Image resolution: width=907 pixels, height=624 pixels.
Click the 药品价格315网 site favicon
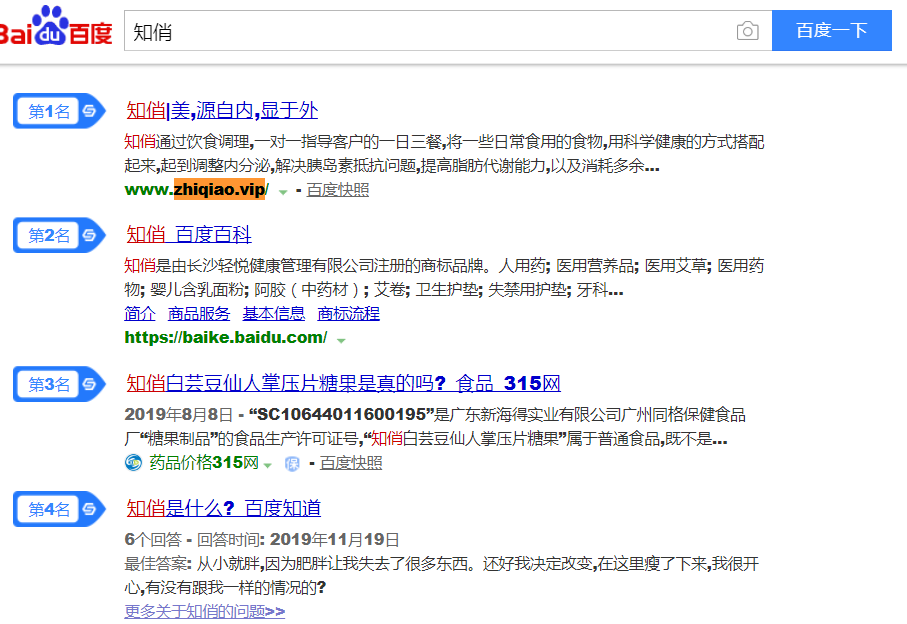[x=134, y=463]
